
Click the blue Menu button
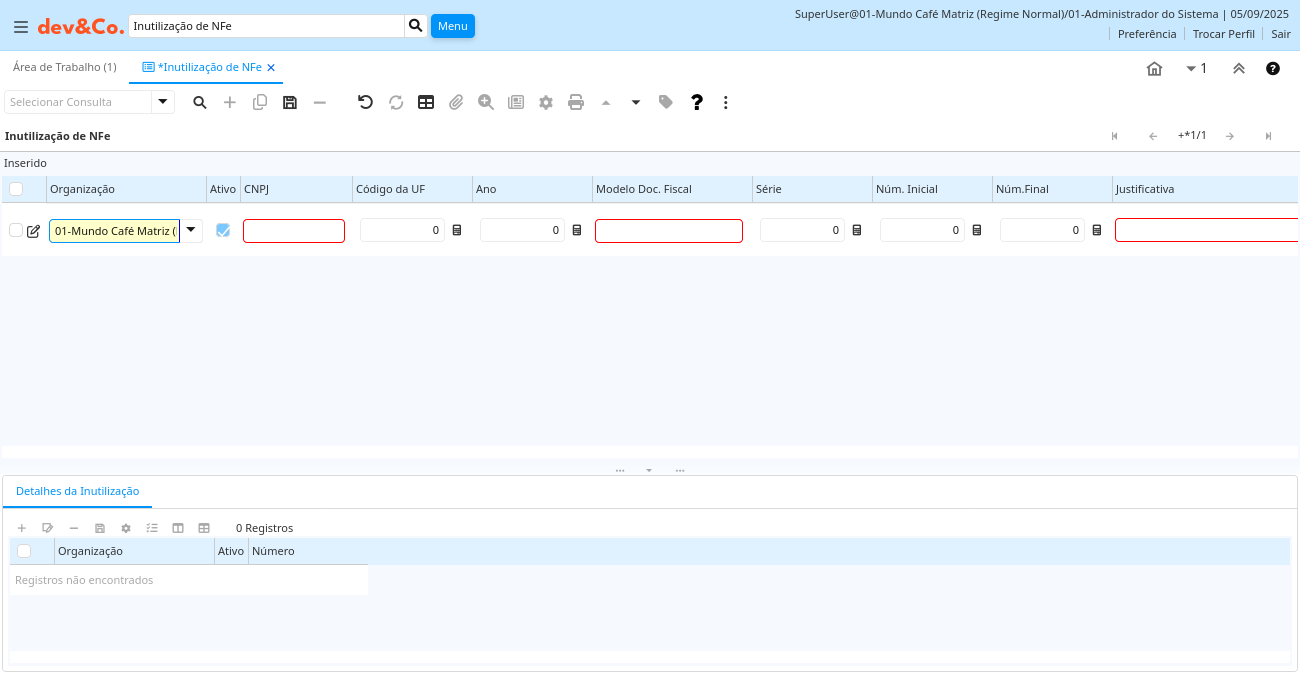452,26
